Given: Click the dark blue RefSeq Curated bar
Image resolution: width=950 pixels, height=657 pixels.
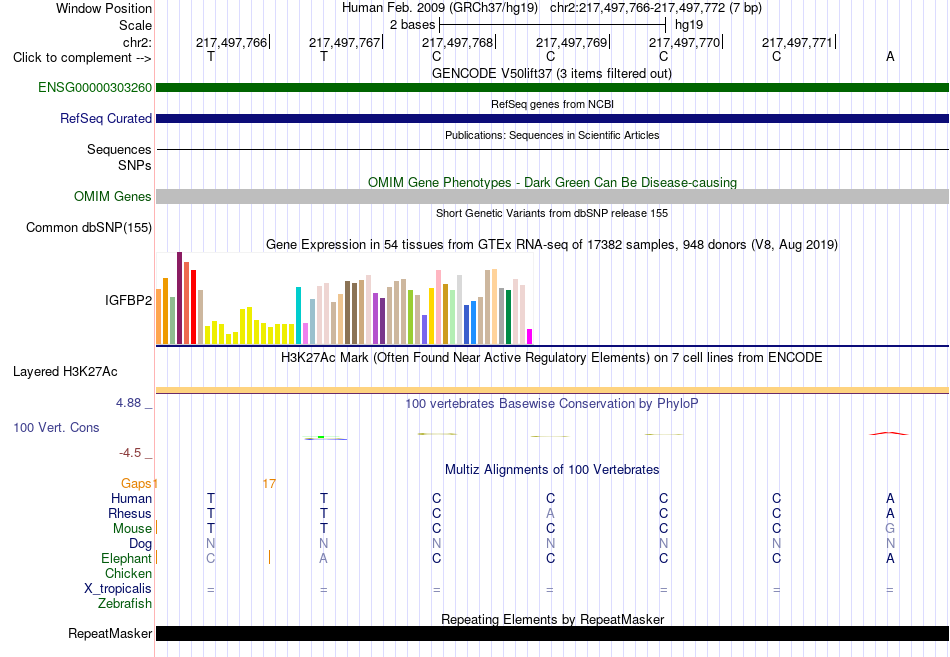Looking at the screenshot, I should 552,119.
